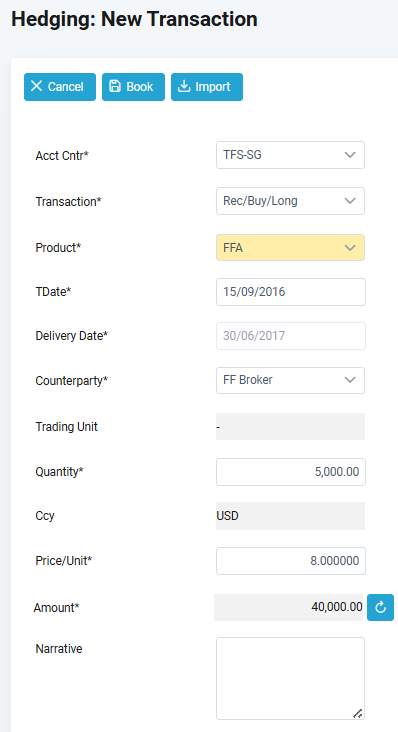
Task: Open the Product FFA dropdown
Action: [x=290, y=247]
